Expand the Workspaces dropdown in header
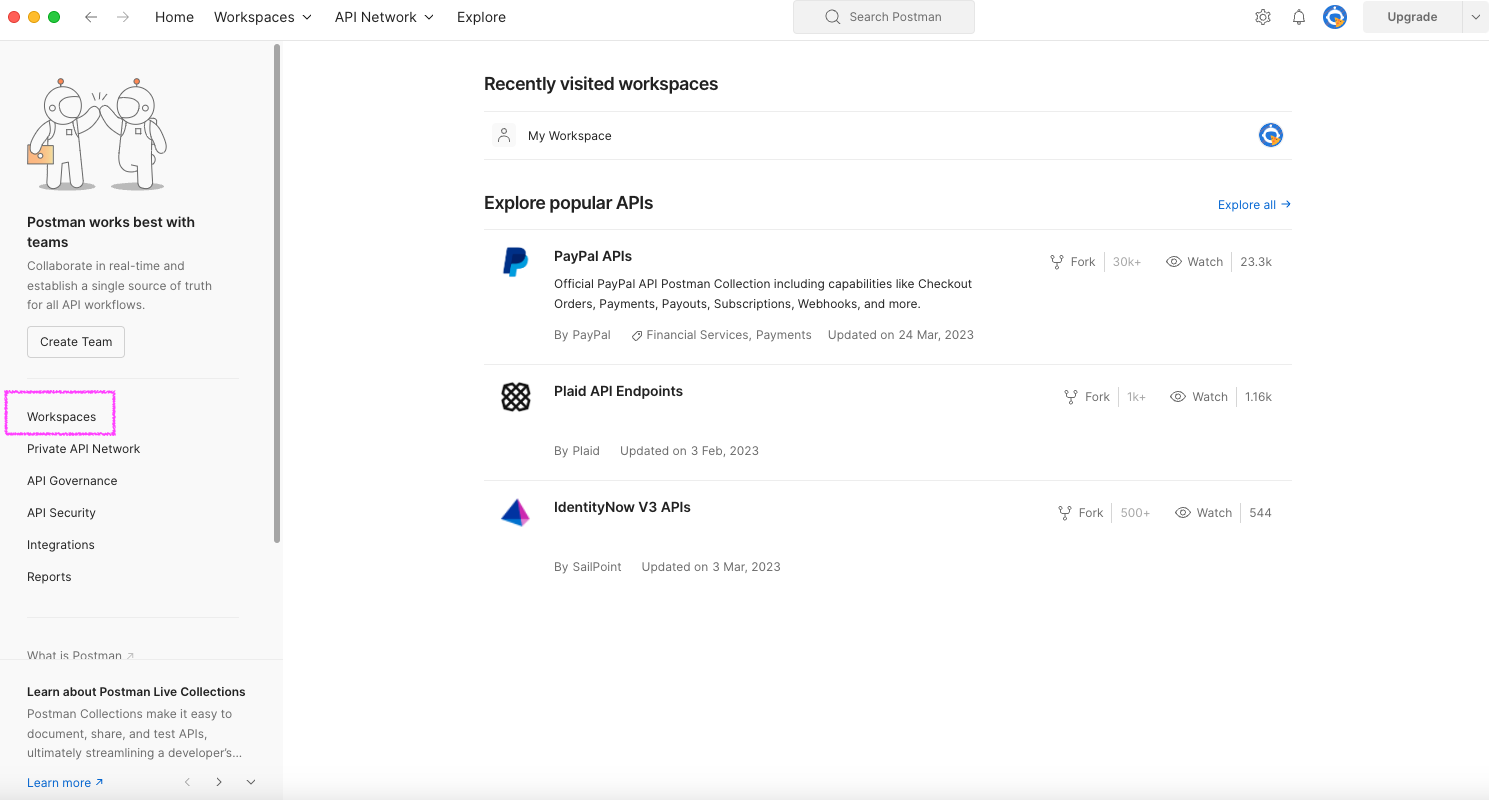This screenshot has height=800, width=1489. 263,17
